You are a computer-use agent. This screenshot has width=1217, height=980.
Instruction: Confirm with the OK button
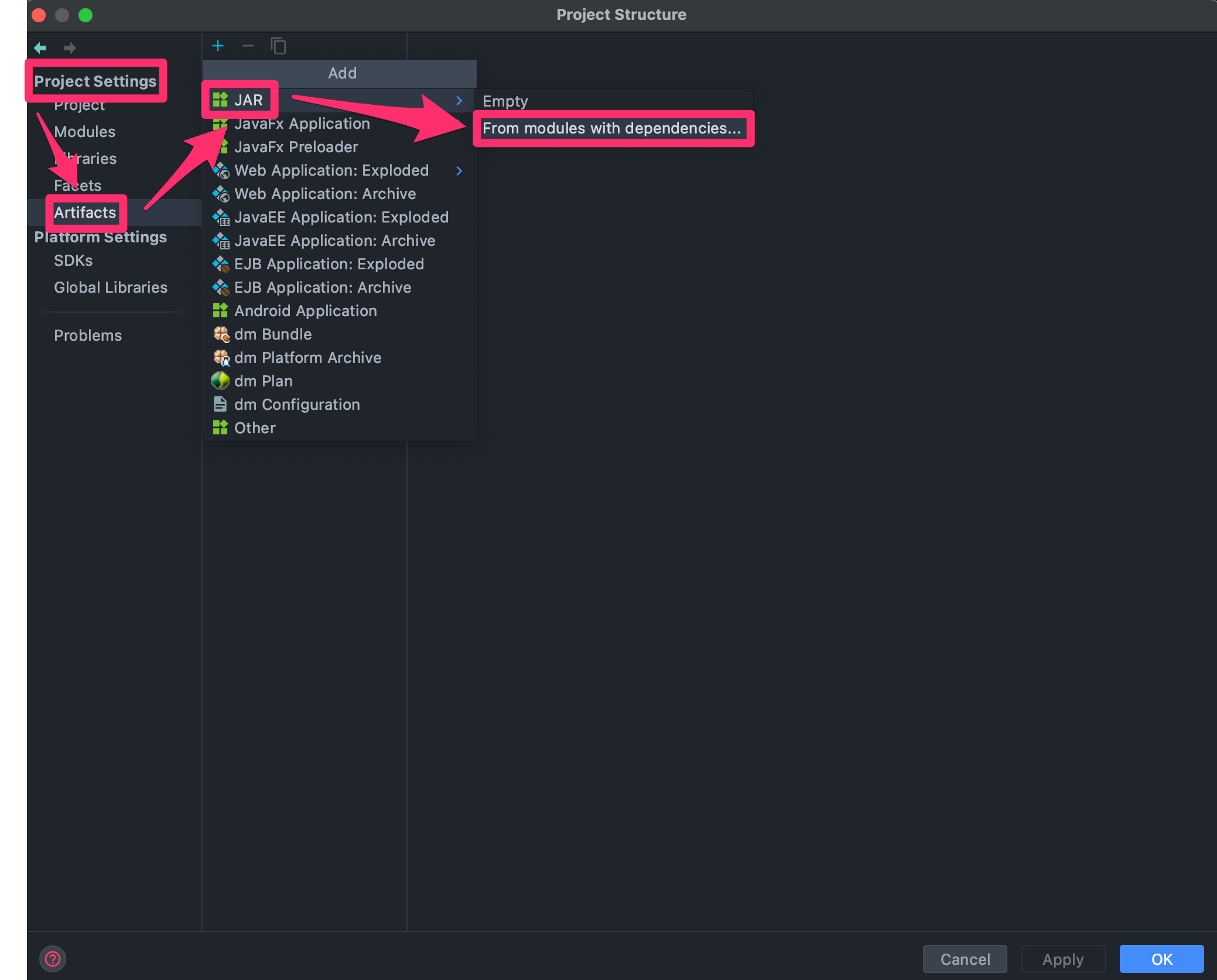(1161, 959)
